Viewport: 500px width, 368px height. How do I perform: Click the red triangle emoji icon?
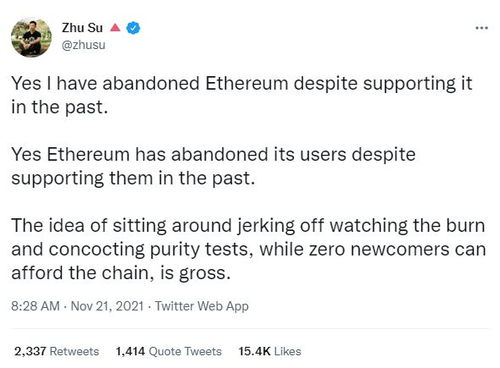pos(115,27)
